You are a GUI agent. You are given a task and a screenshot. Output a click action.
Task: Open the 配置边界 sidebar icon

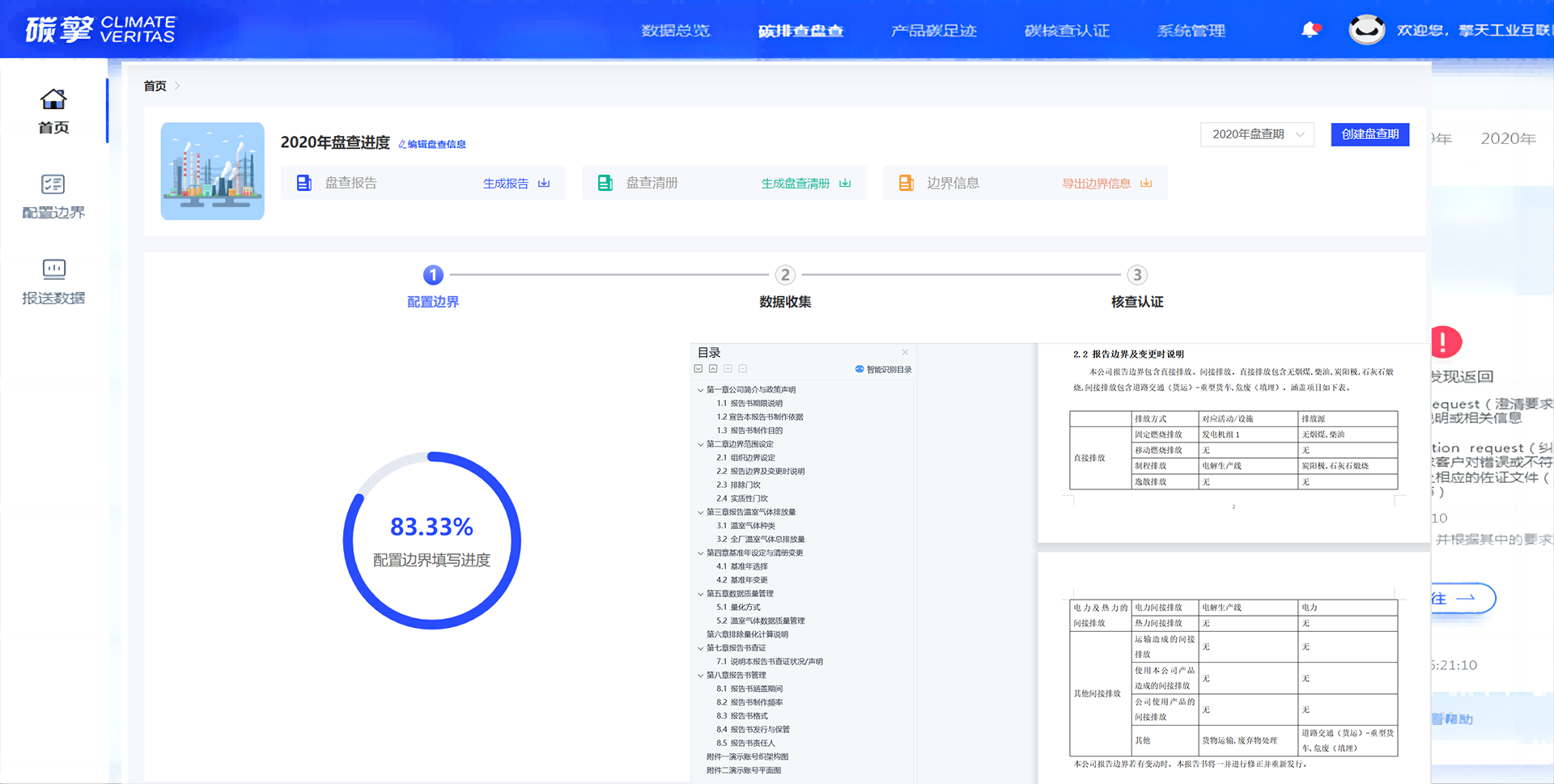(53, 184)
